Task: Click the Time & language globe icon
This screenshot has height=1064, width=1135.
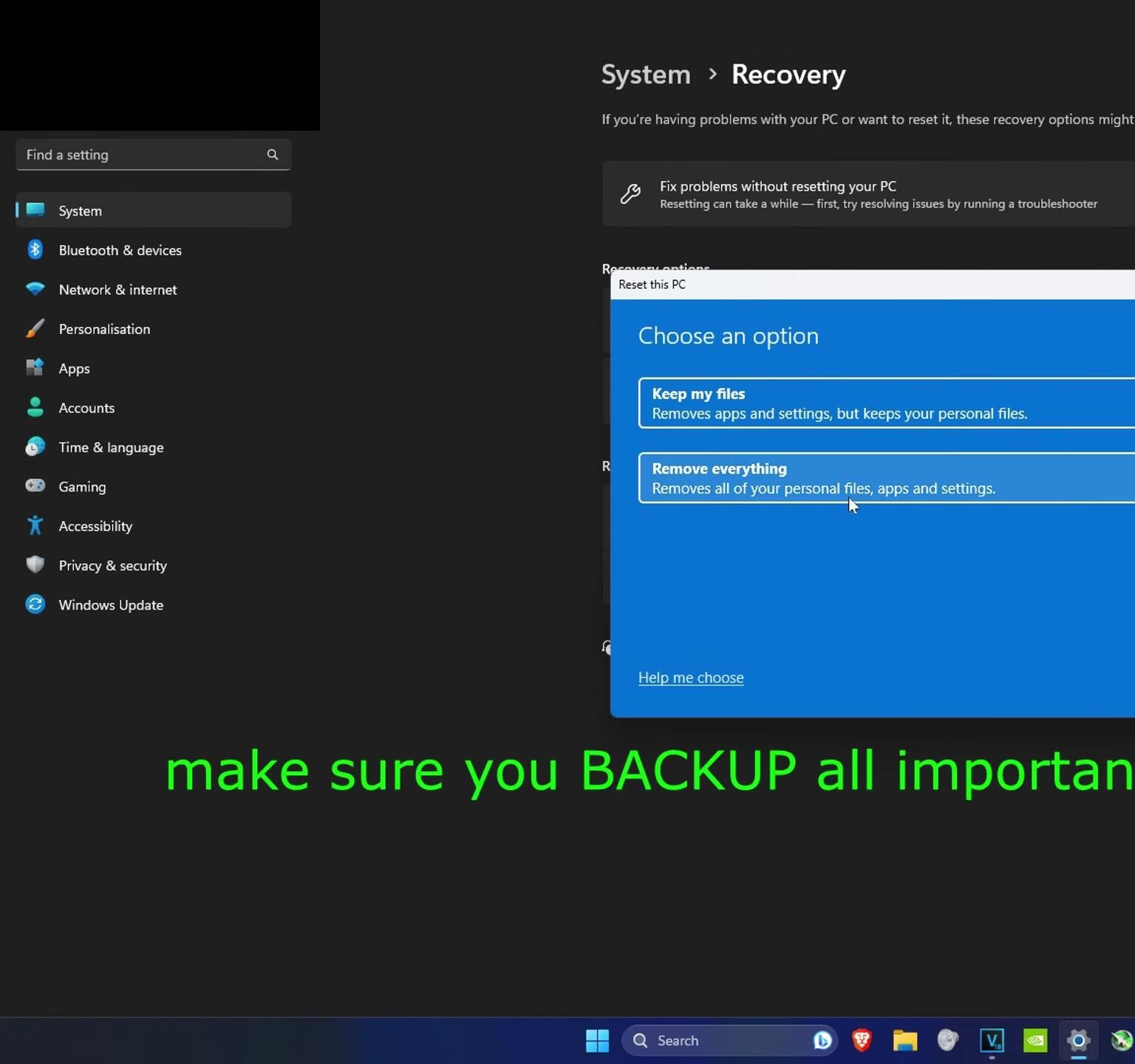Action: coord(35,446)
